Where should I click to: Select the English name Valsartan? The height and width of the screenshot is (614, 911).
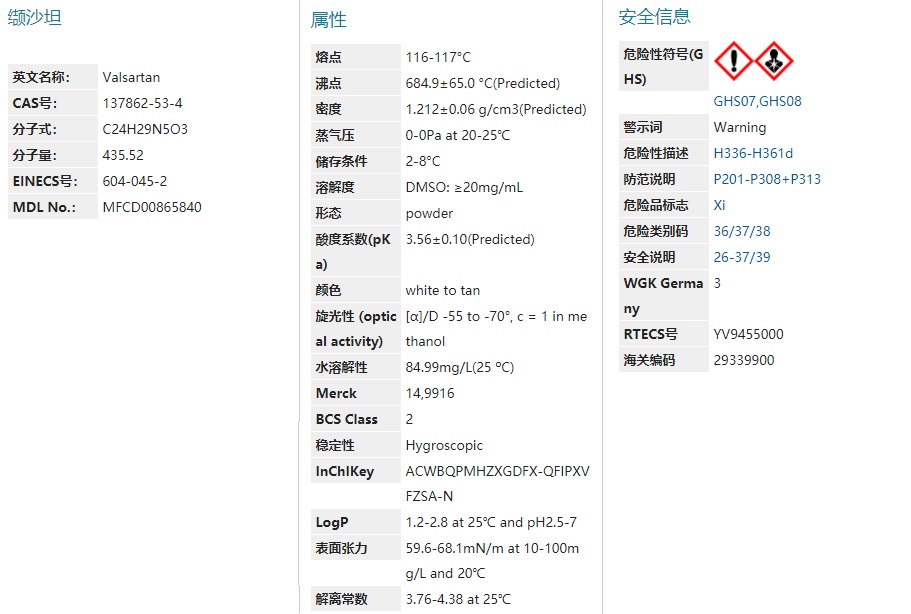131,77
